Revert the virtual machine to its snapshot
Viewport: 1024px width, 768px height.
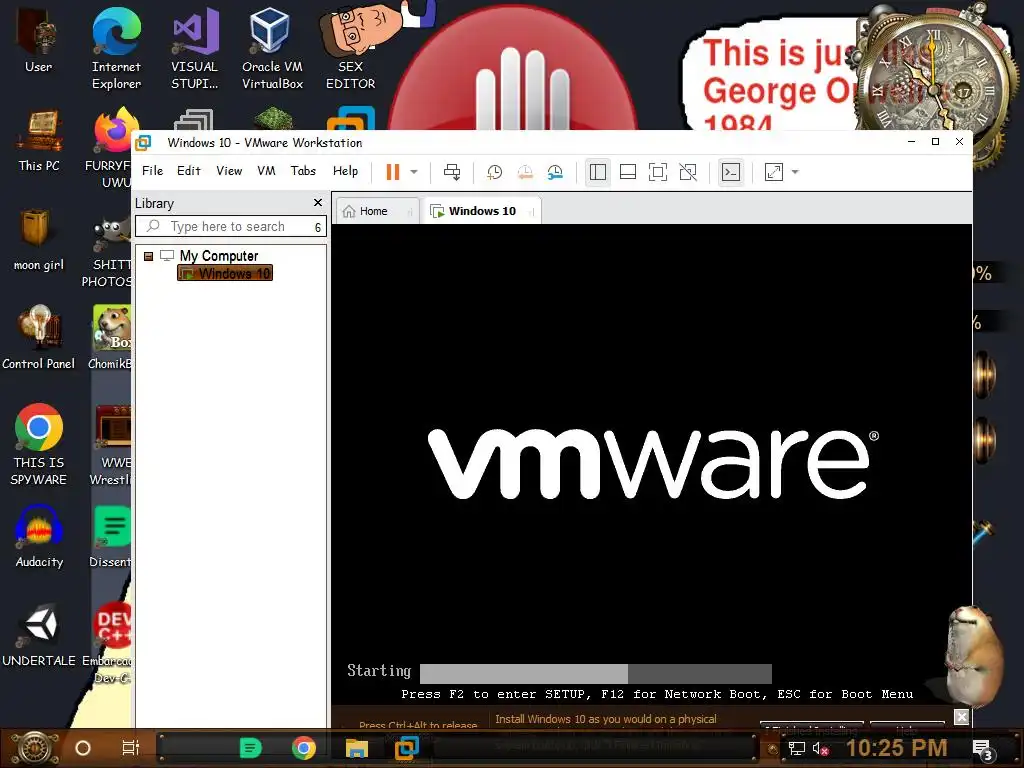click(x=525, y=172)
